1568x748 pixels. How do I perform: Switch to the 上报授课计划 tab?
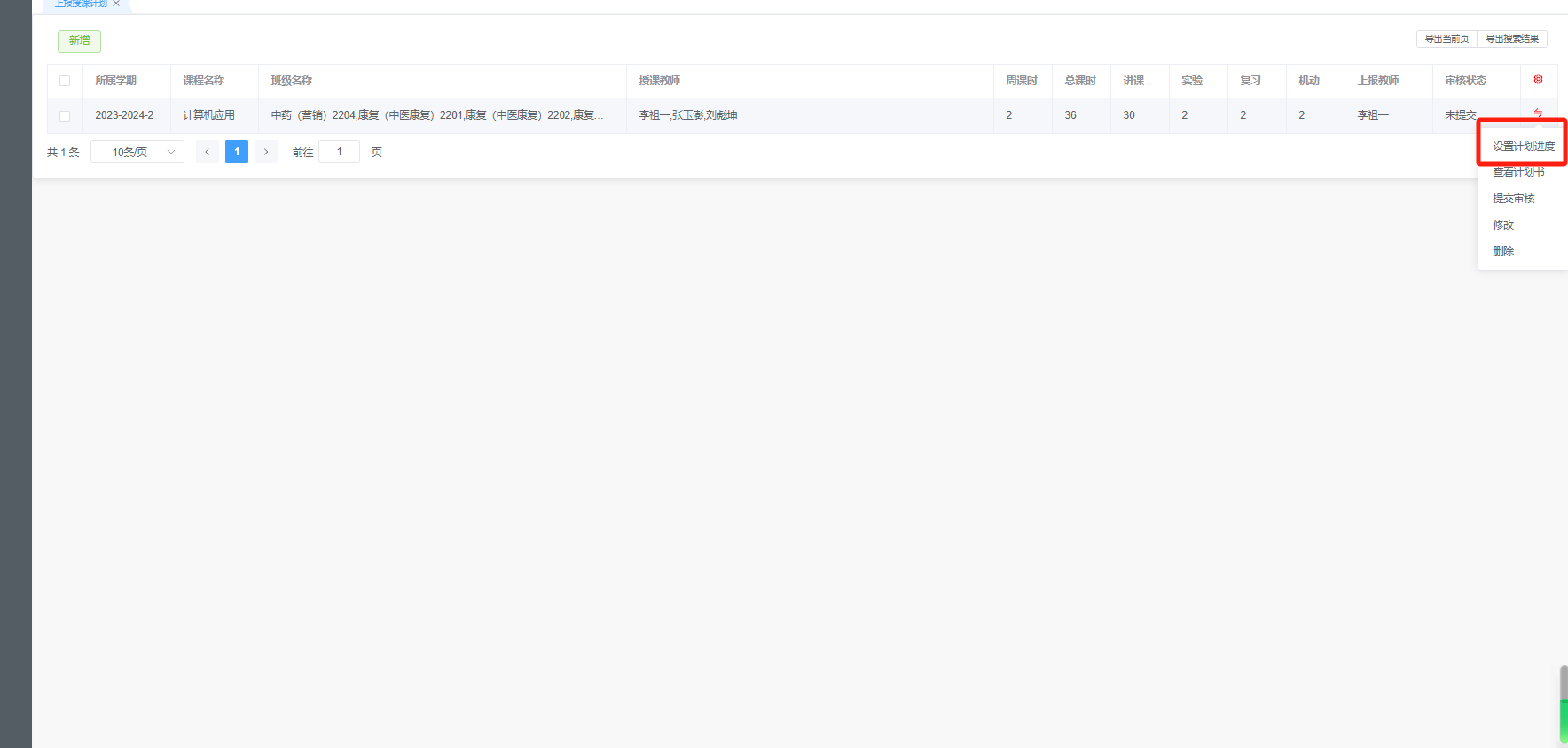81,4
